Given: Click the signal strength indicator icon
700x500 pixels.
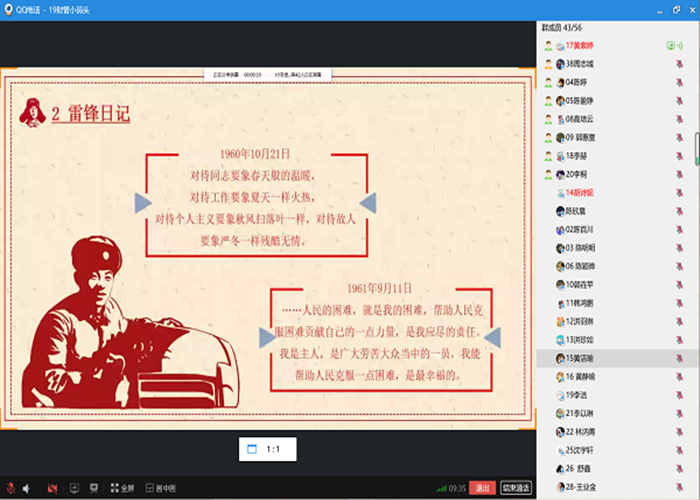Looking at the screenshot, I should click(440, 488).
